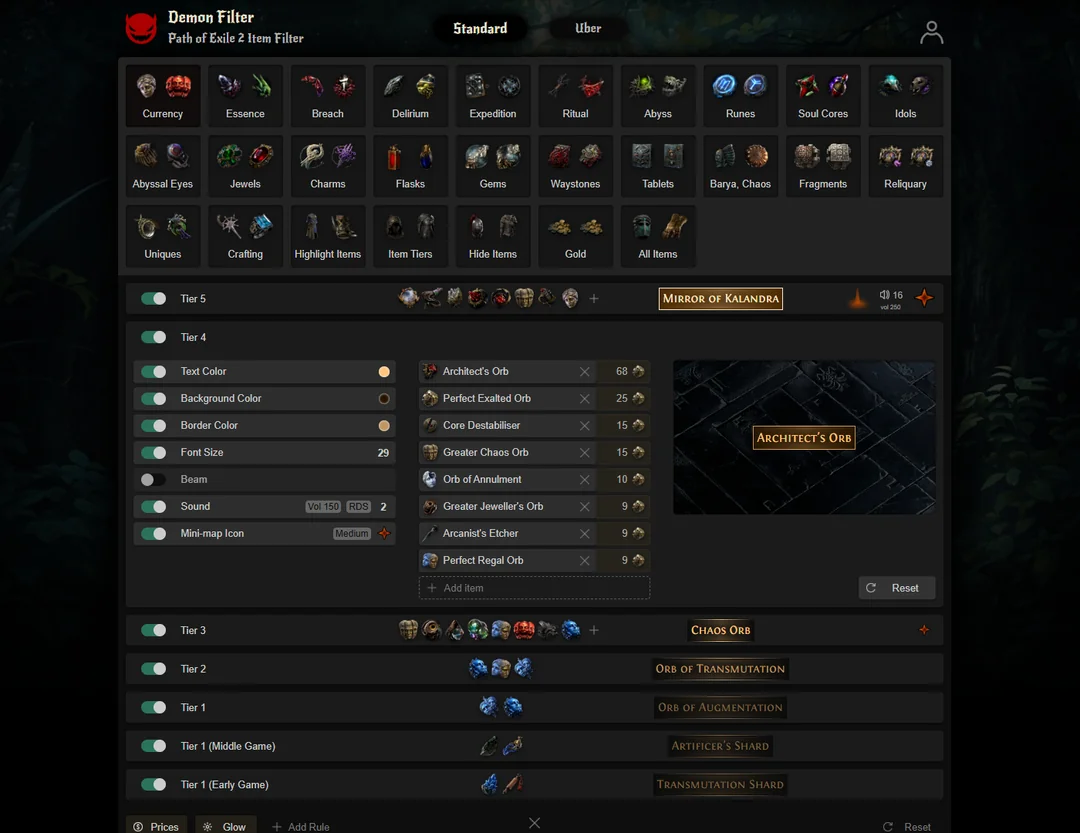The width and height of the screenshot is (1080, 833).
Task: Select the Abyss category
Action: click(x=658, y=96)
